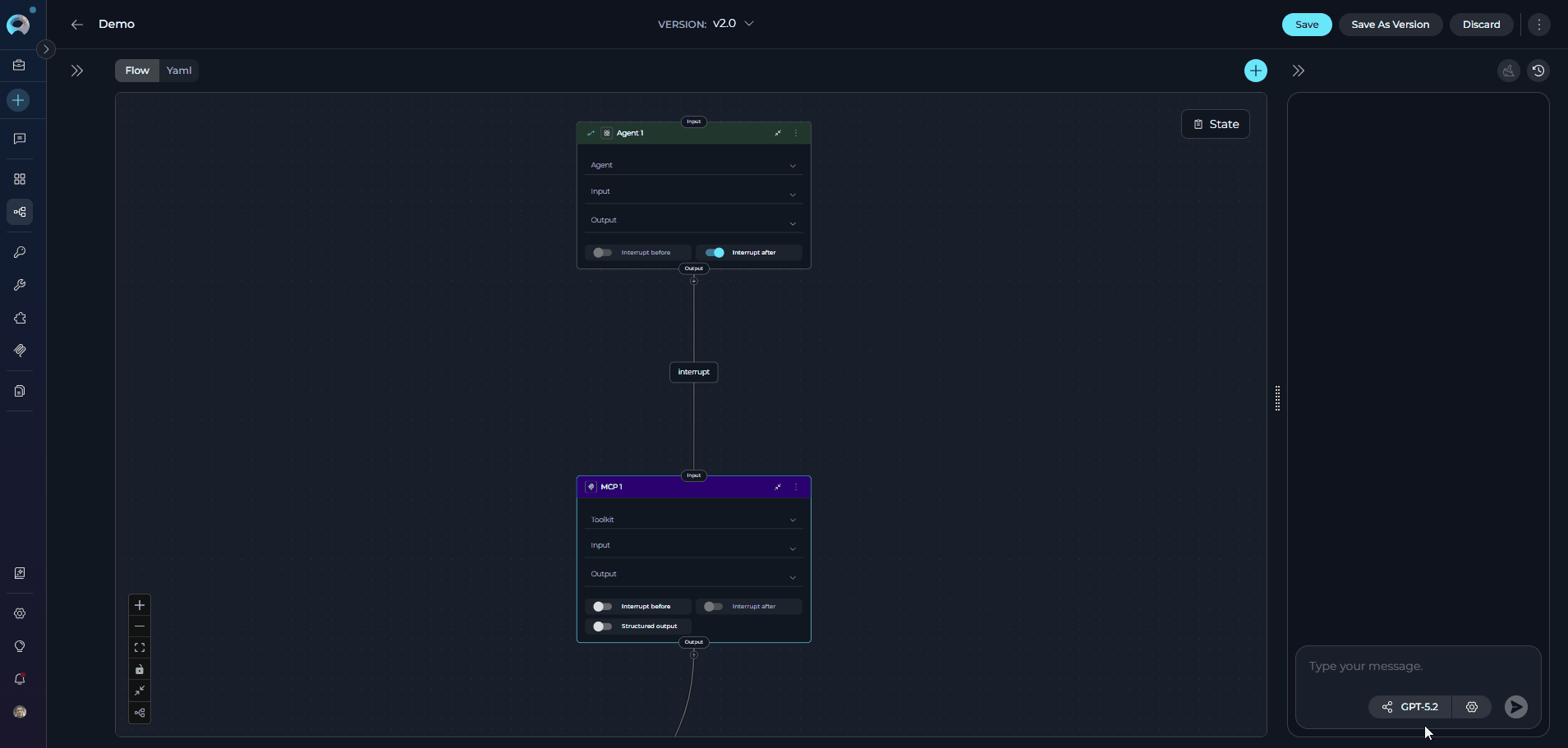
Task: Open the notifications bell icon
Action: coord(20,679)
